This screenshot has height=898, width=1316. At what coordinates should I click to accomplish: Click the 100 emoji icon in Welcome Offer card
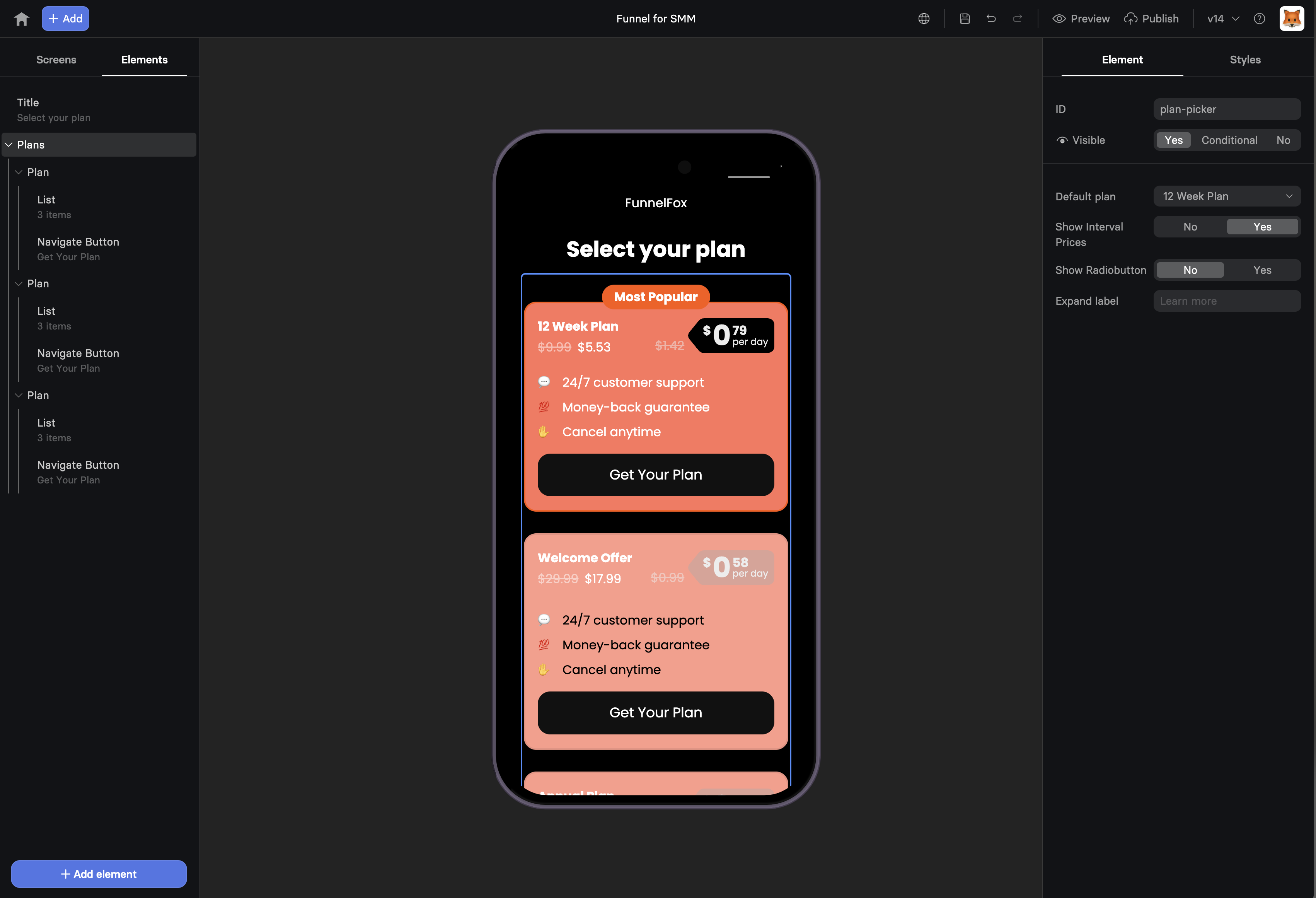544,644
